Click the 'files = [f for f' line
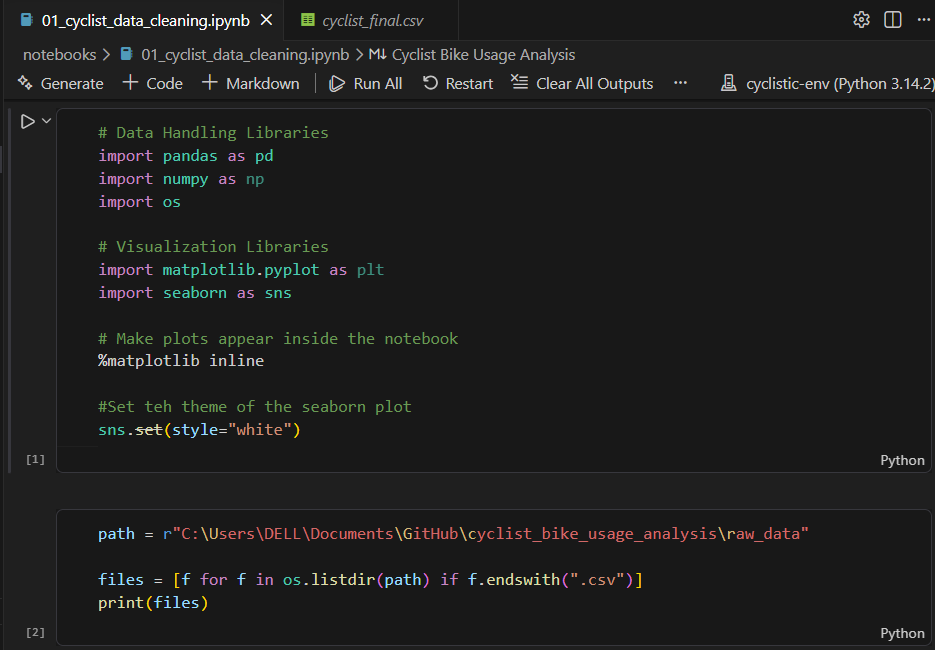Image resolution: width=935 pixels, height=650 pixels. (370, 579)
